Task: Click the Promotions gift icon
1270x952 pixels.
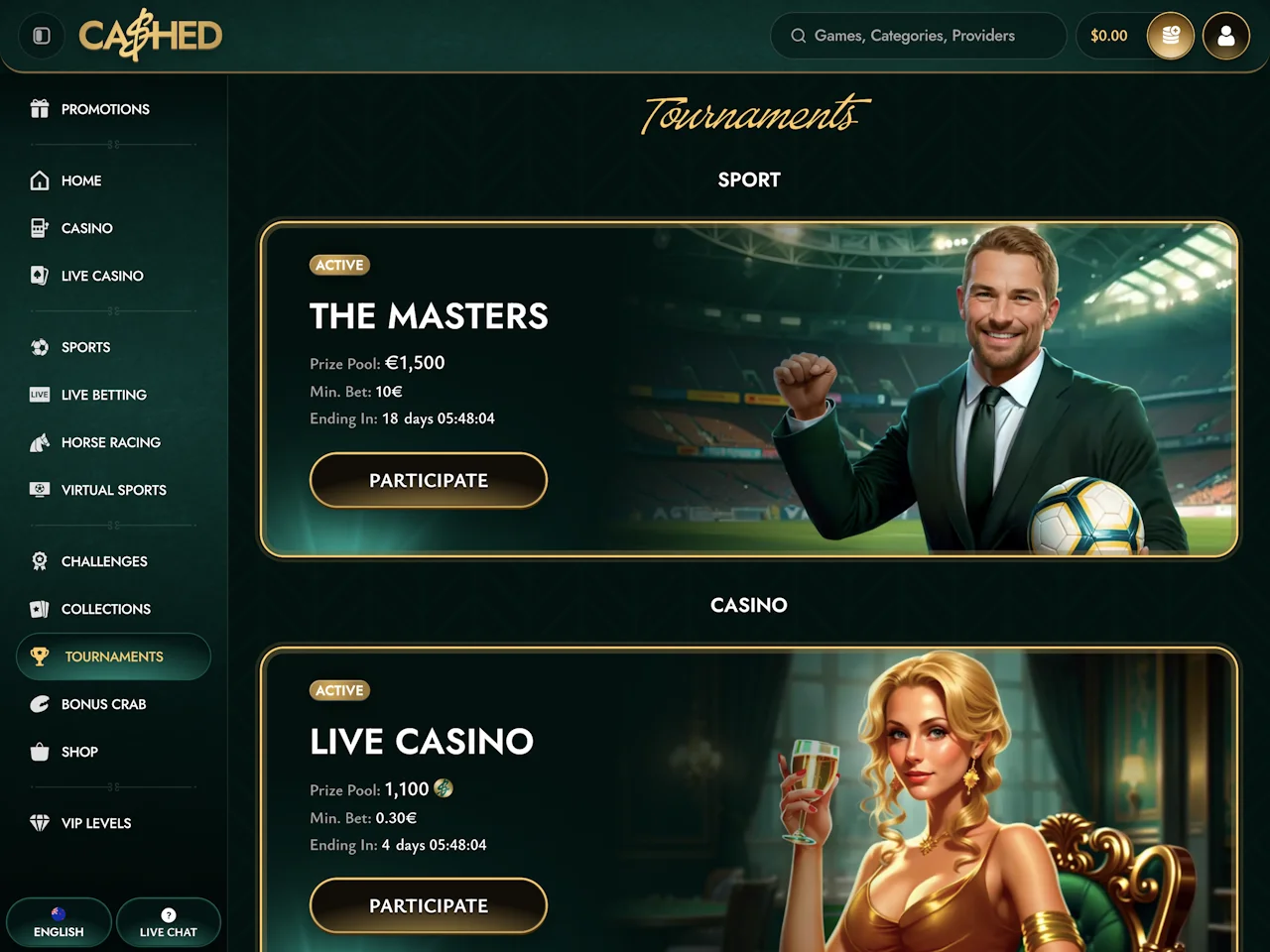Action: [x=40, y=109]
